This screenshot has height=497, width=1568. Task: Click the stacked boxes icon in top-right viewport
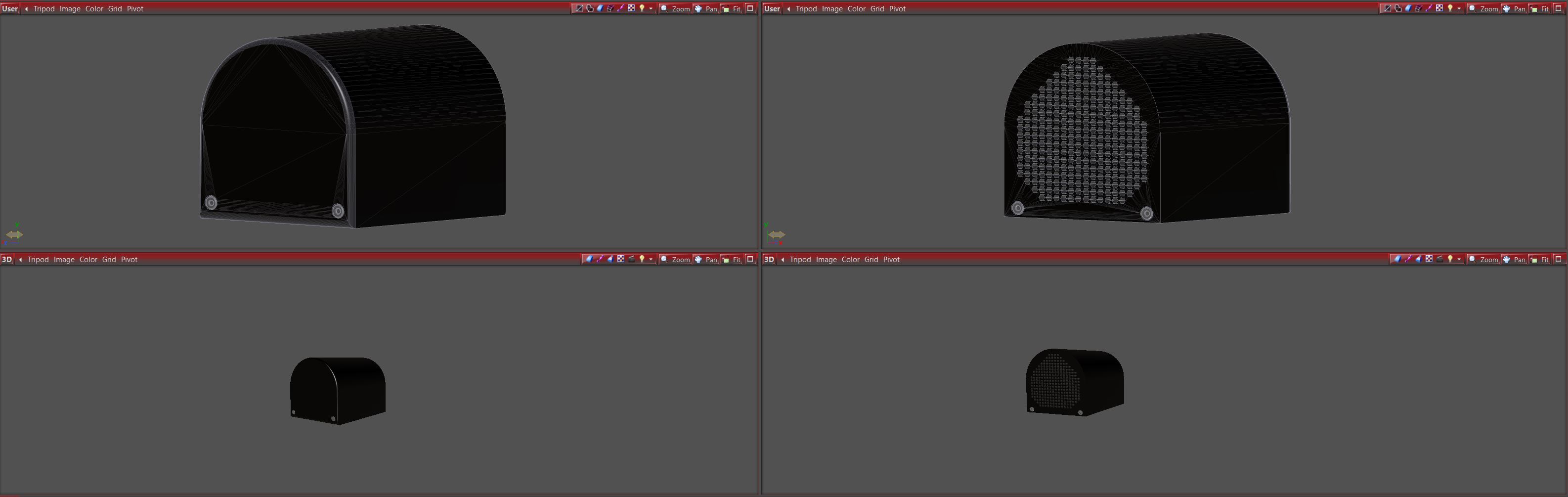pos(1418,8)
